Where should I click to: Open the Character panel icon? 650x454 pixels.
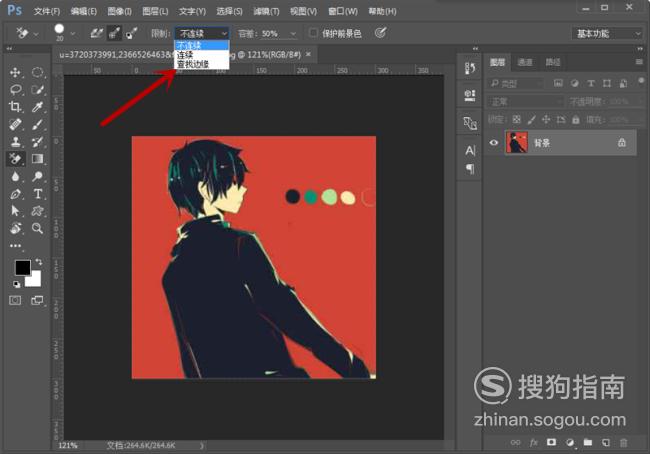coord(470,150)
